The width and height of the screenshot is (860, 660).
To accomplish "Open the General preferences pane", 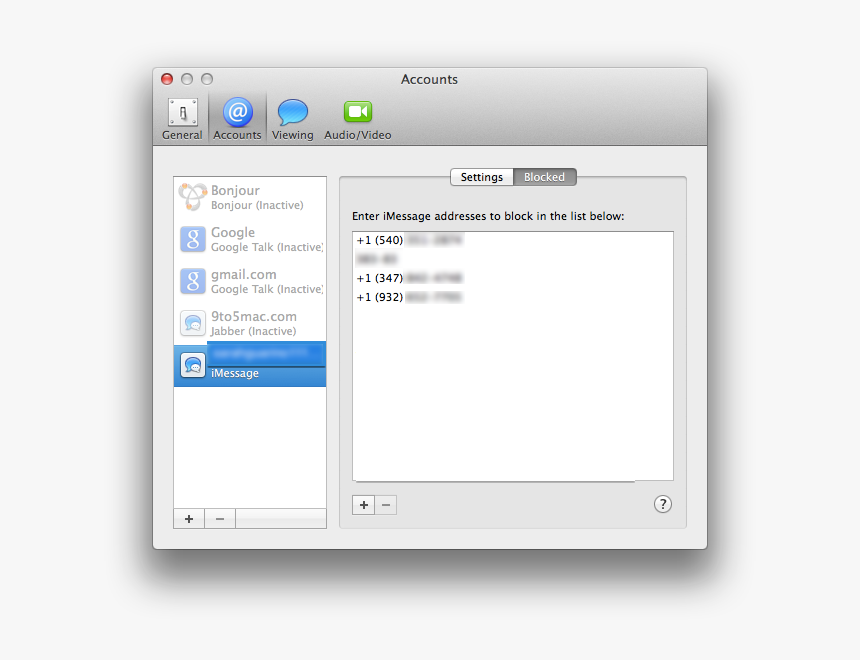I will coord(182,119).
